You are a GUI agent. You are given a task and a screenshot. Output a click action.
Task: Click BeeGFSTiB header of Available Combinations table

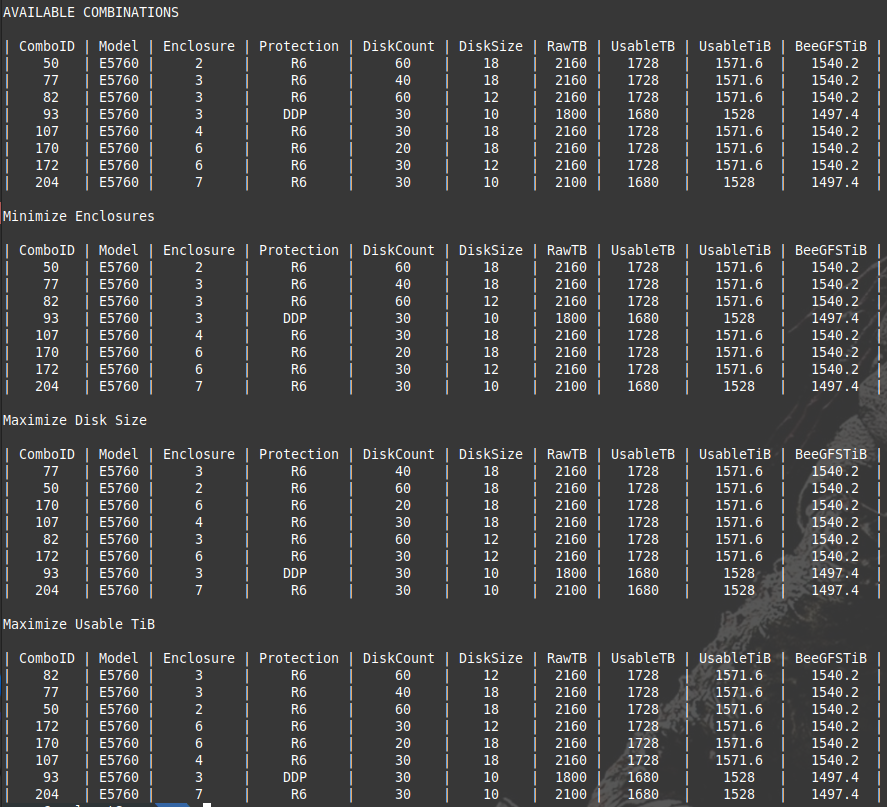830,46
